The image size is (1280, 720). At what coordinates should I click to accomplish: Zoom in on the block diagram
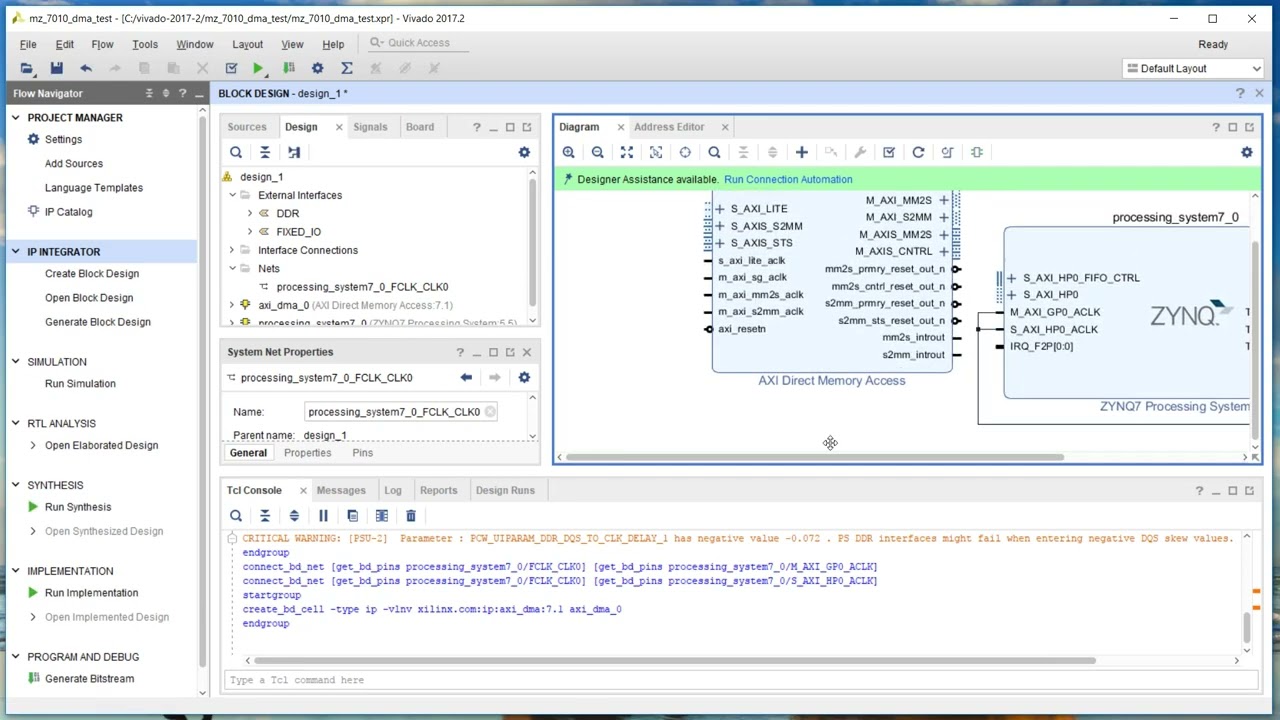point(568,152)
